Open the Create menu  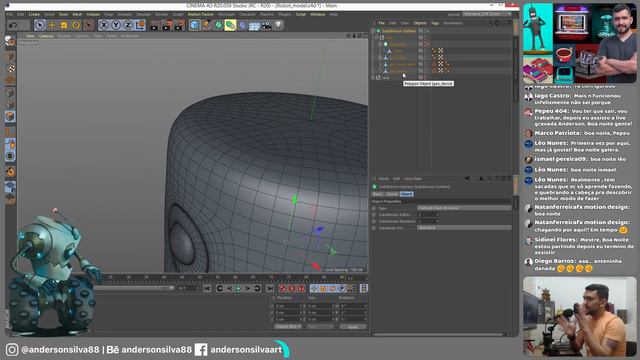click(x=34, y=14)
